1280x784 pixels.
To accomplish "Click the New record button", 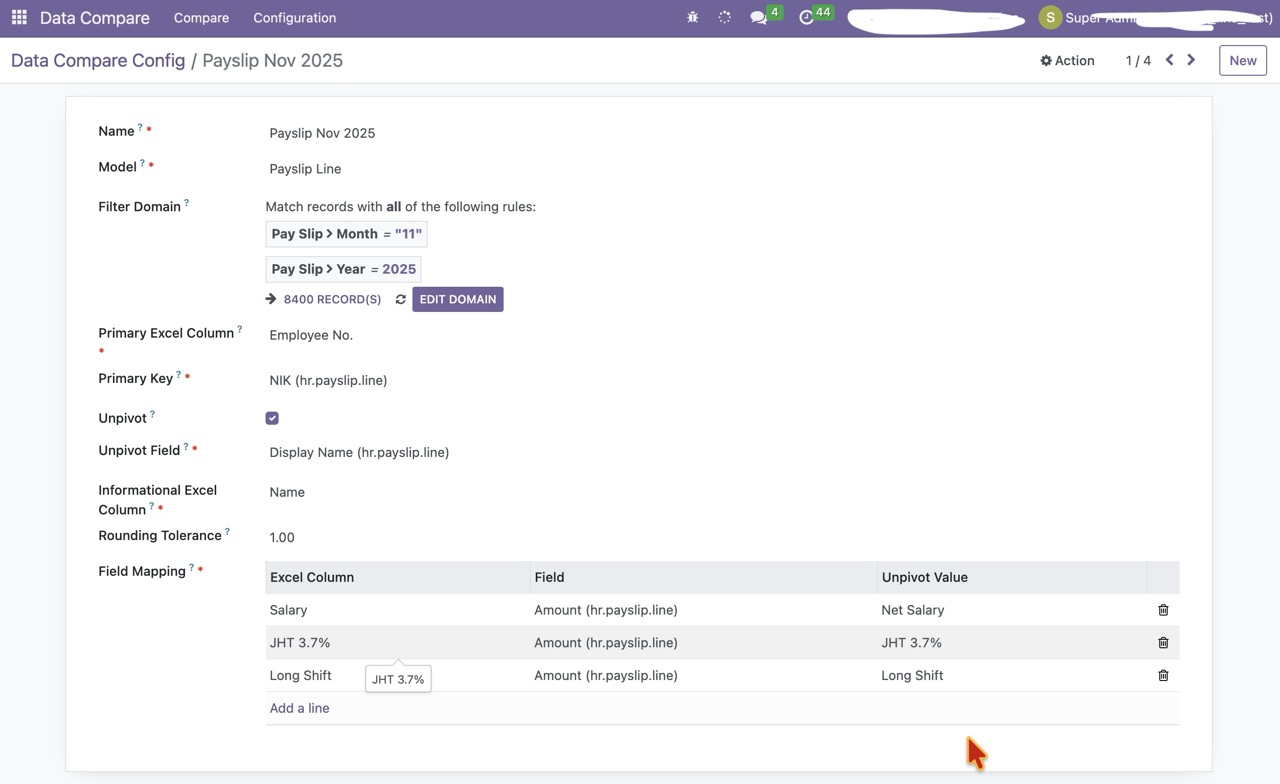I will tap(1242, 61).
